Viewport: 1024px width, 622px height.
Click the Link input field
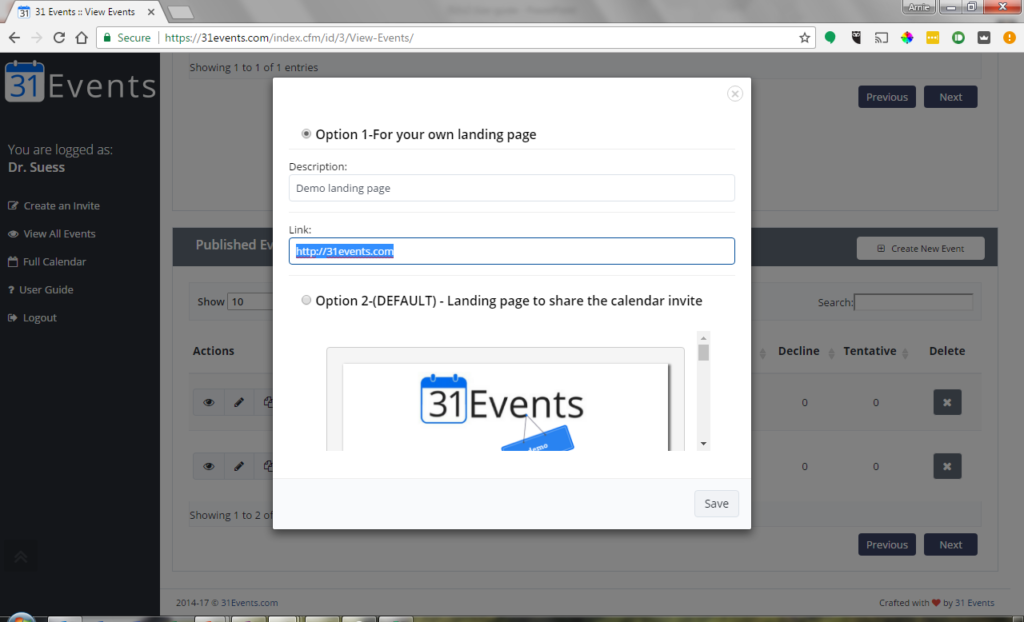click(x=511, y=251)
